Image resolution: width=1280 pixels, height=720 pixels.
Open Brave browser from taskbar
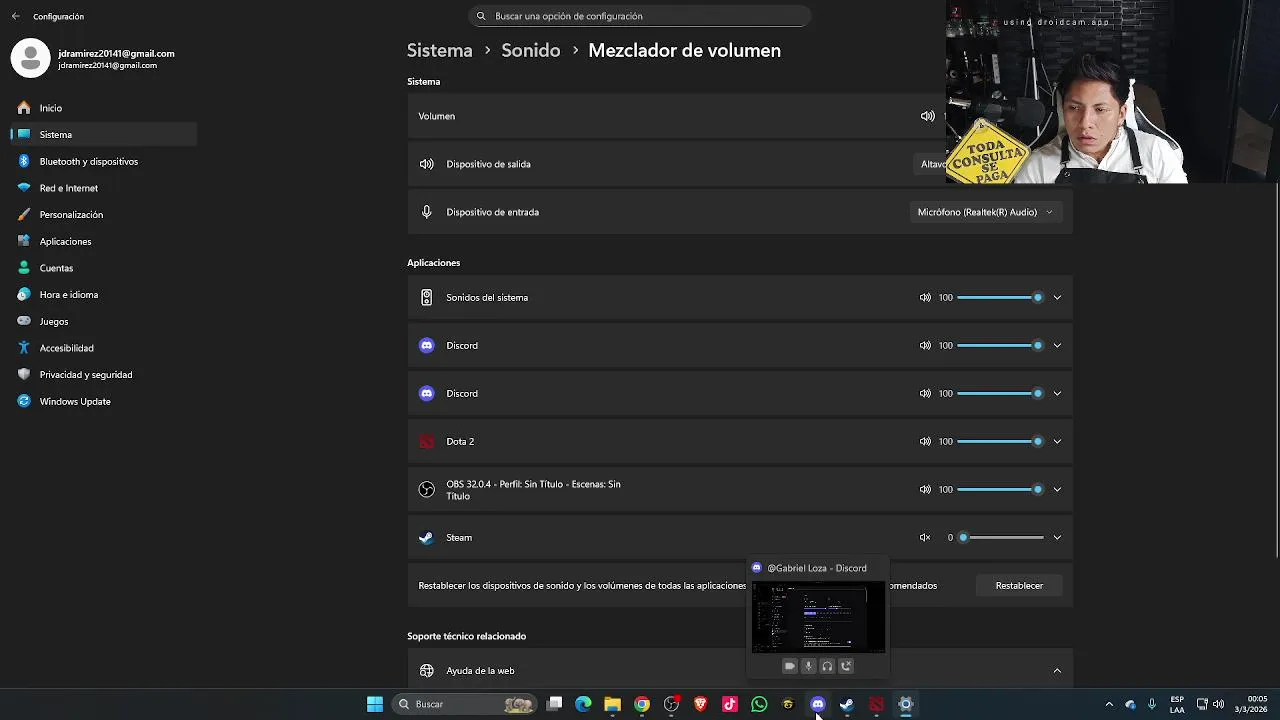click(701, 704)
